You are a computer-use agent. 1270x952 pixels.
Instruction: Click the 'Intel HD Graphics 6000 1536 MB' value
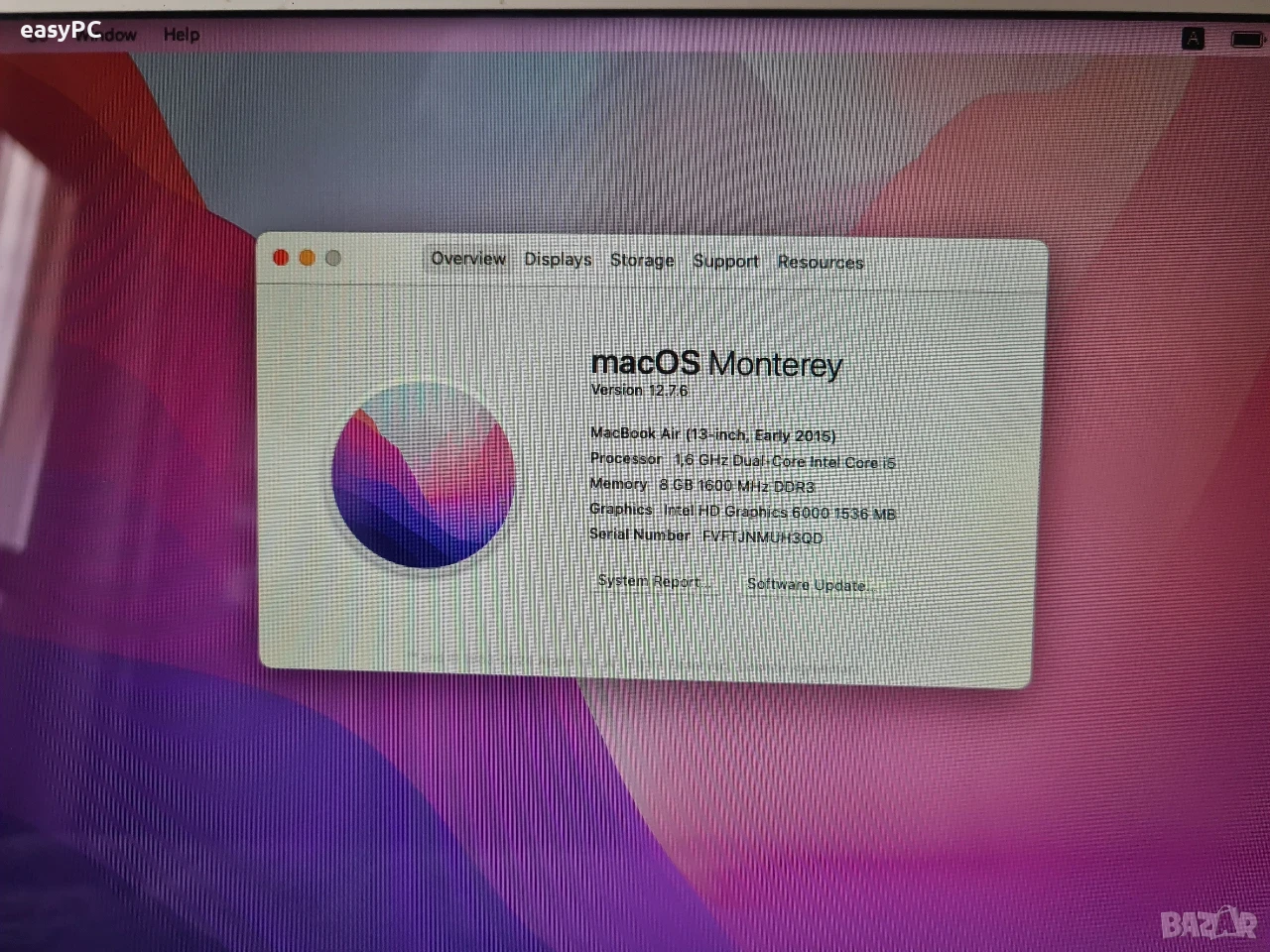pos(780,512)
